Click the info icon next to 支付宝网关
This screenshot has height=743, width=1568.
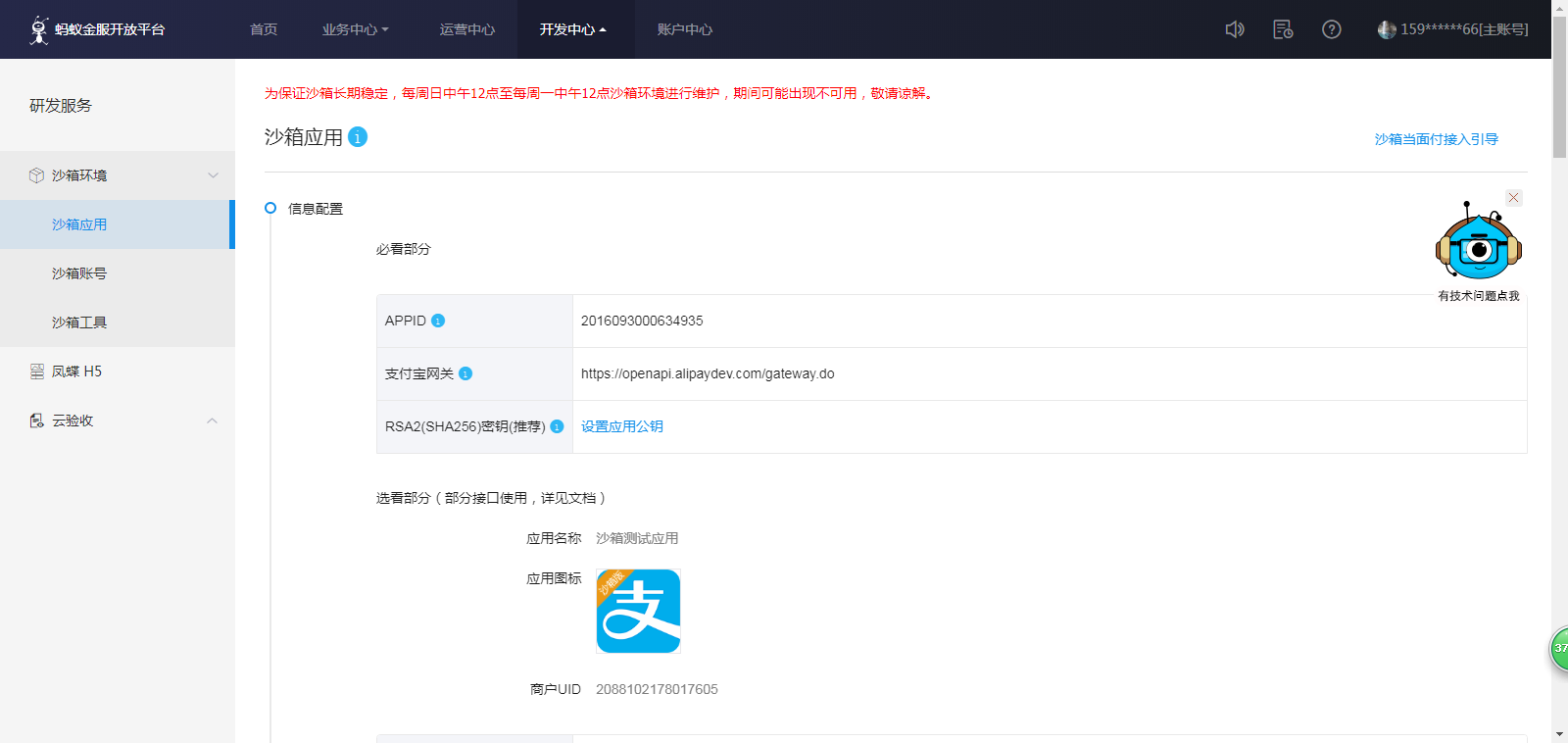pos(465,373)
